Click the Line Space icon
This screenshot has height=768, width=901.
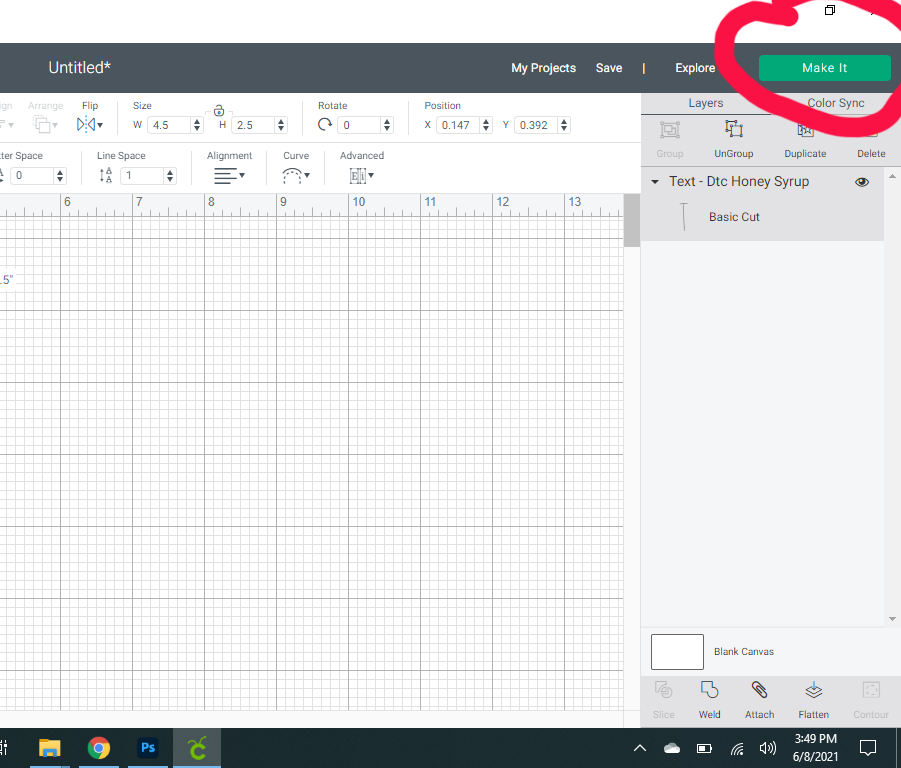pyautogui.click(x=106, y=175)
